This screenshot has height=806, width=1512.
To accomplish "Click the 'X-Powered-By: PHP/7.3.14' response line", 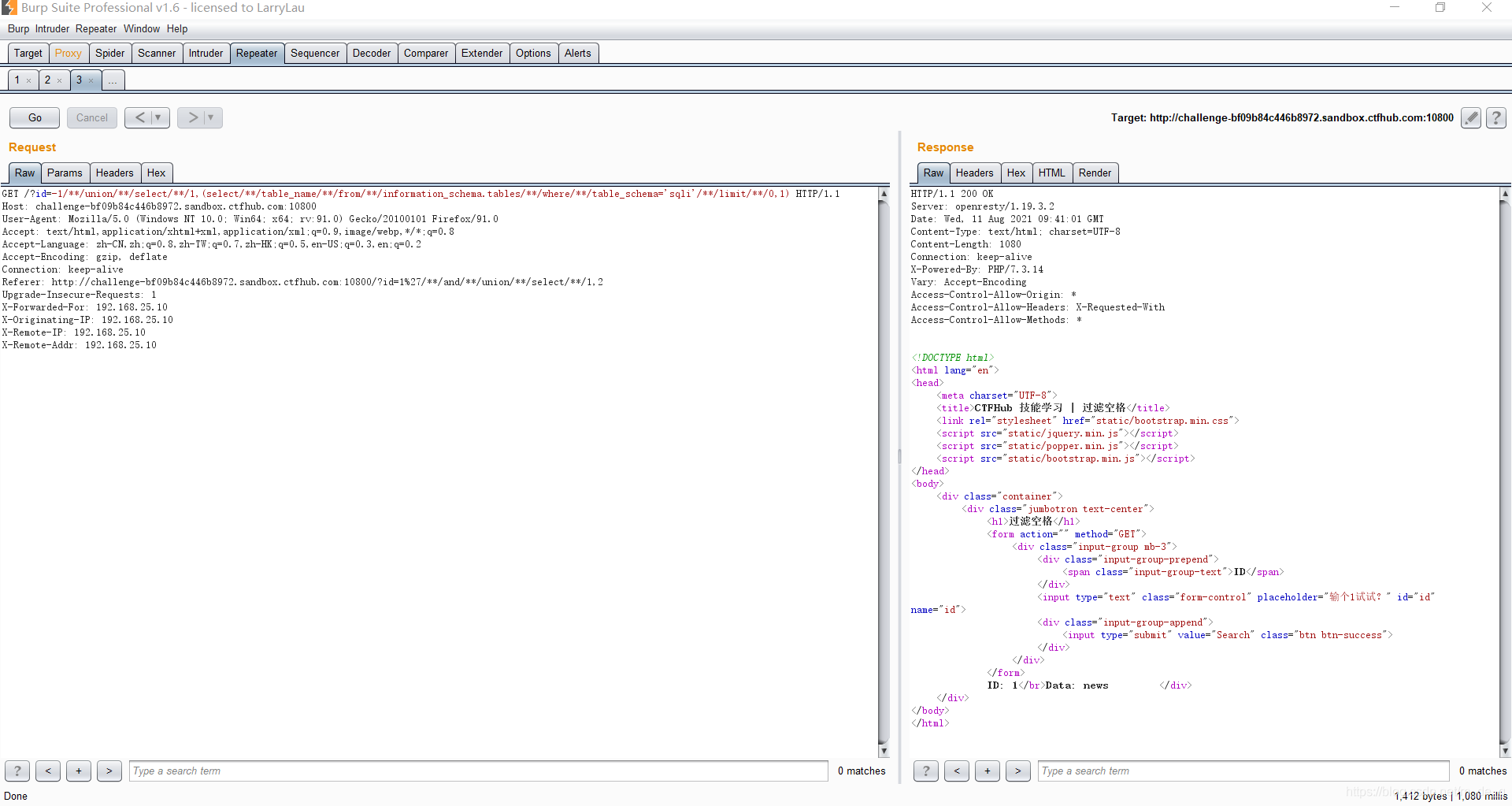I will click(x=976, y=269).
